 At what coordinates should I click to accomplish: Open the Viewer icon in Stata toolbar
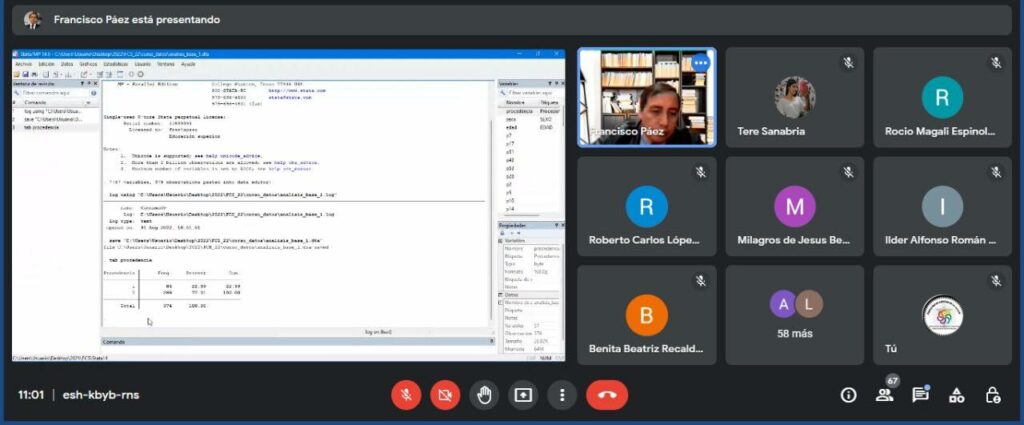tap(56, 74)
